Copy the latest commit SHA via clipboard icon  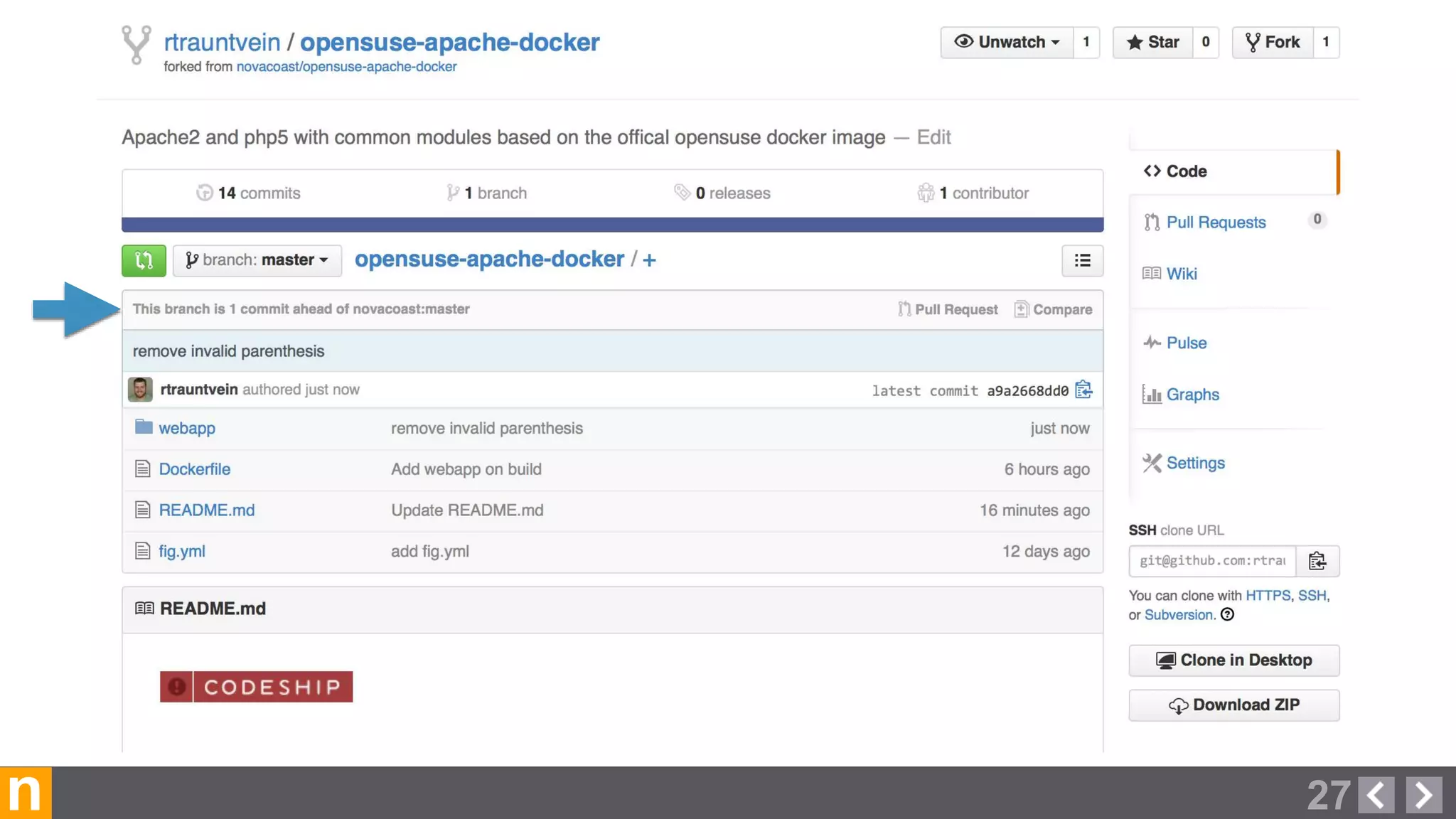pyautogui.click(x=1083, y=390)
